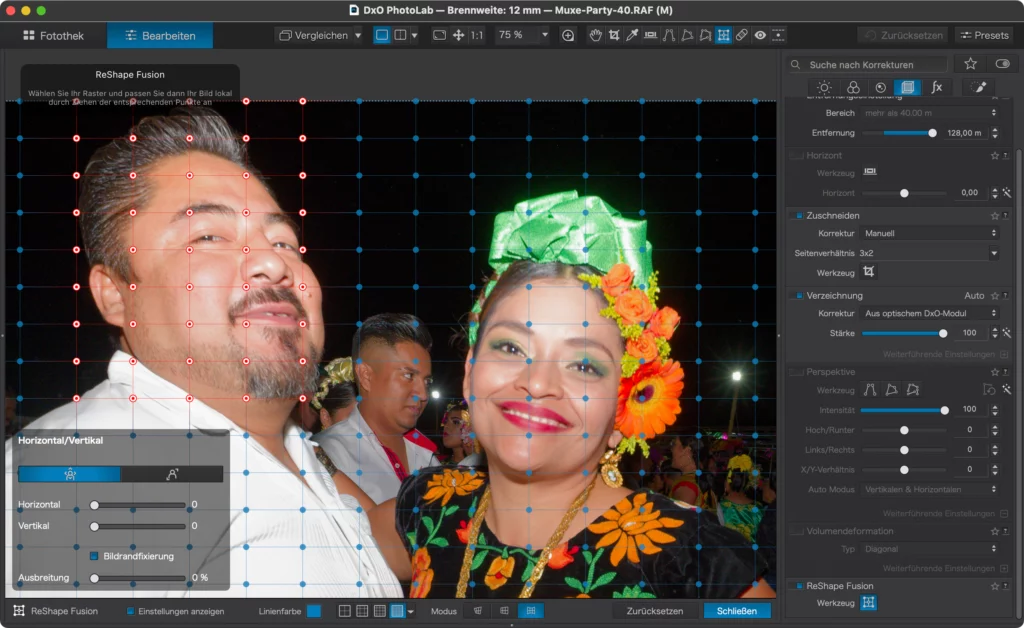Open Volumendeformation Typ Diagonal dropdown
1024x628 pixels.
pyautogui.click(x=929, y=549)
